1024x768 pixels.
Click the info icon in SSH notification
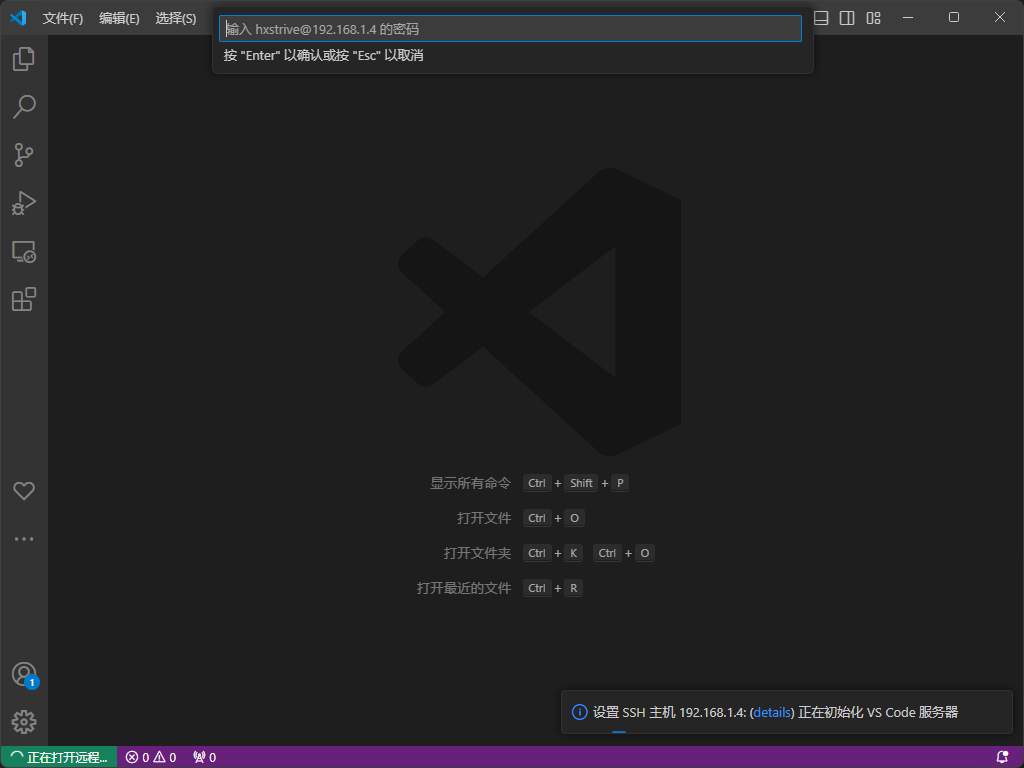pos(579,712)
